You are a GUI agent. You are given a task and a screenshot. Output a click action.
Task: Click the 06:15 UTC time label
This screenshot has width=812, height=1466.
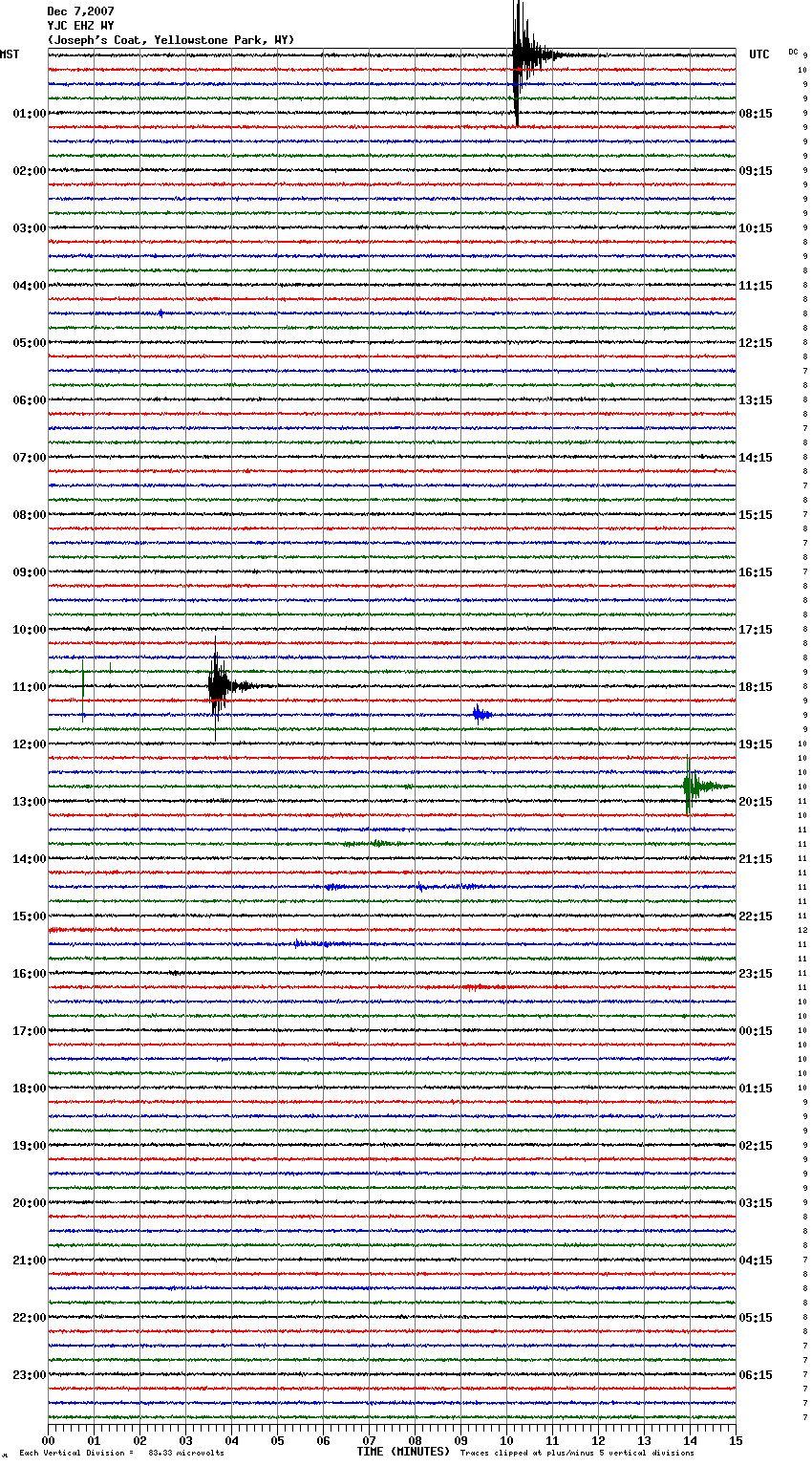(x=756, y=1374)
